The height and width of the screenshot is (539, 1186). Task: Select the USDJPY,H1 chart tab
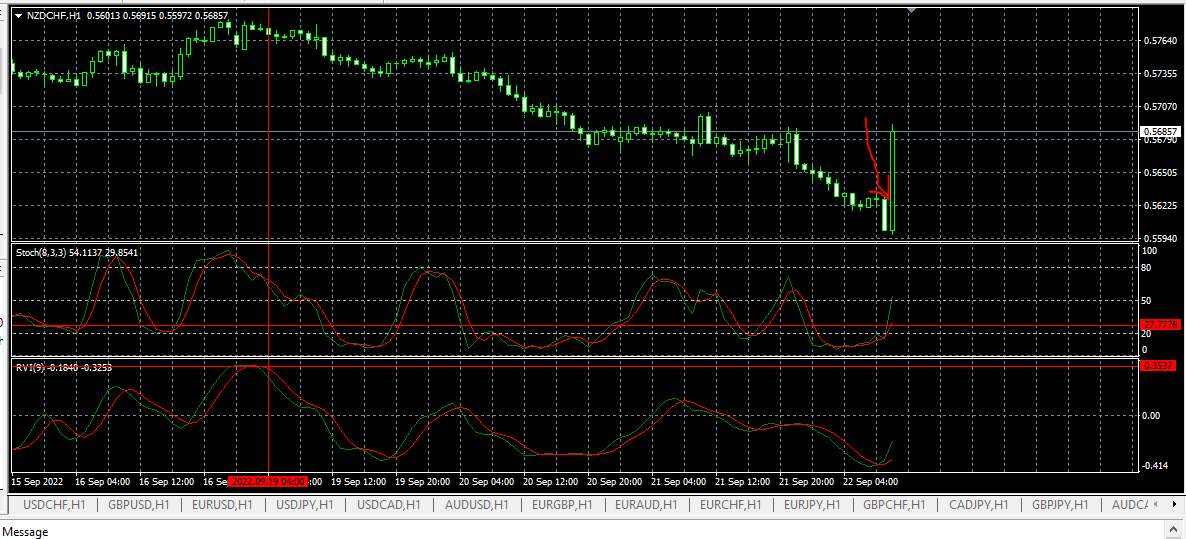(x=305, y=505)
